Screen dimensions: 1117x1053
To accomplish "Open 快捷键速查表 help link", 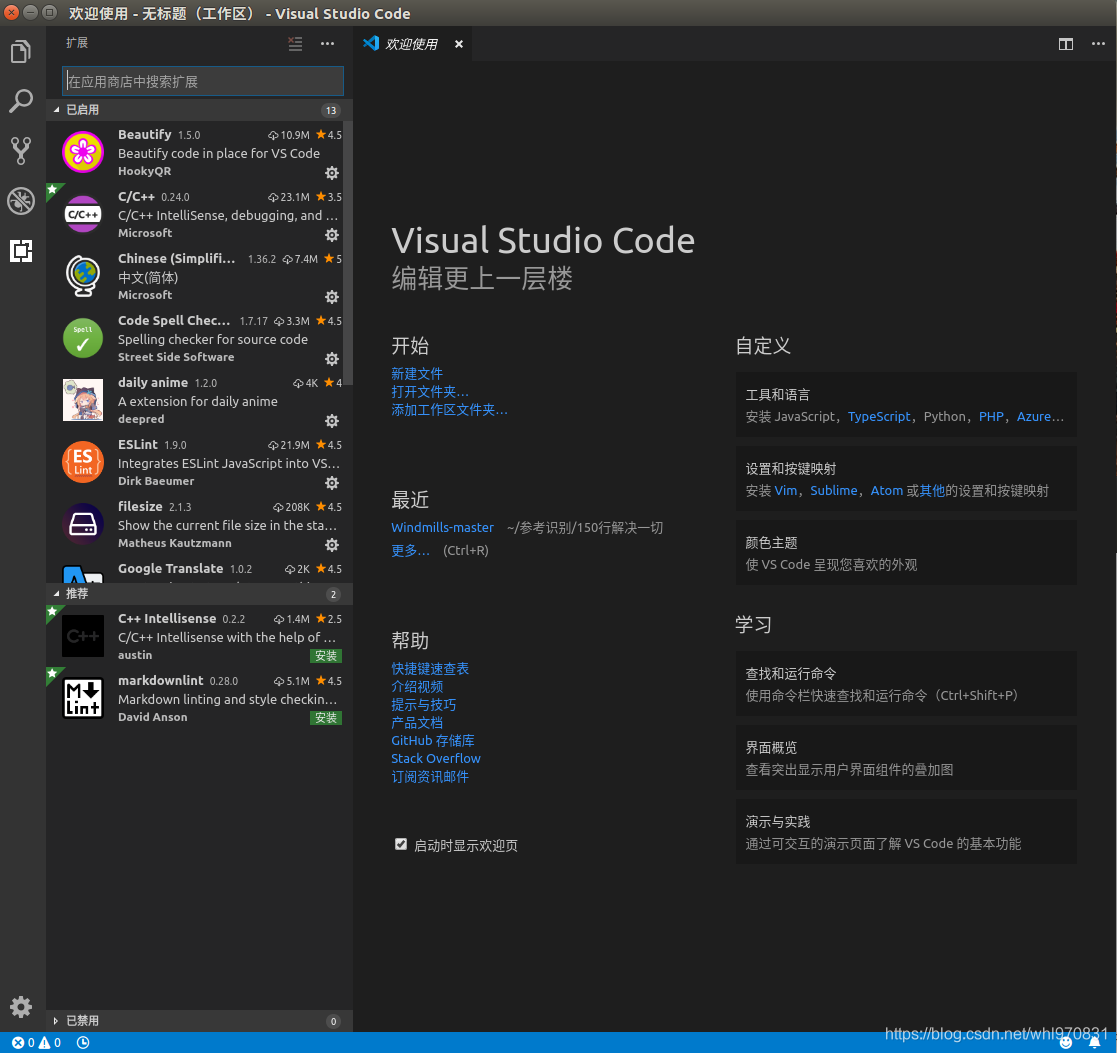I will tap(430, 668).
